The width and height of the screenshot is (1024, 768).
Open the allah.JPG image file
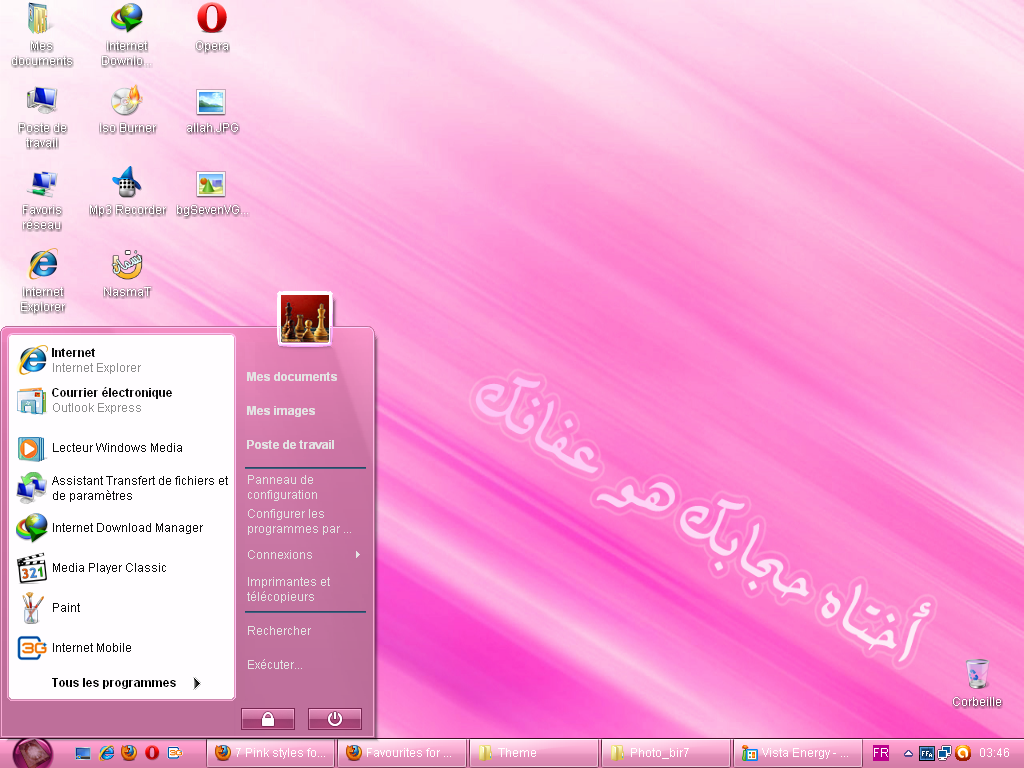point(211,100)
